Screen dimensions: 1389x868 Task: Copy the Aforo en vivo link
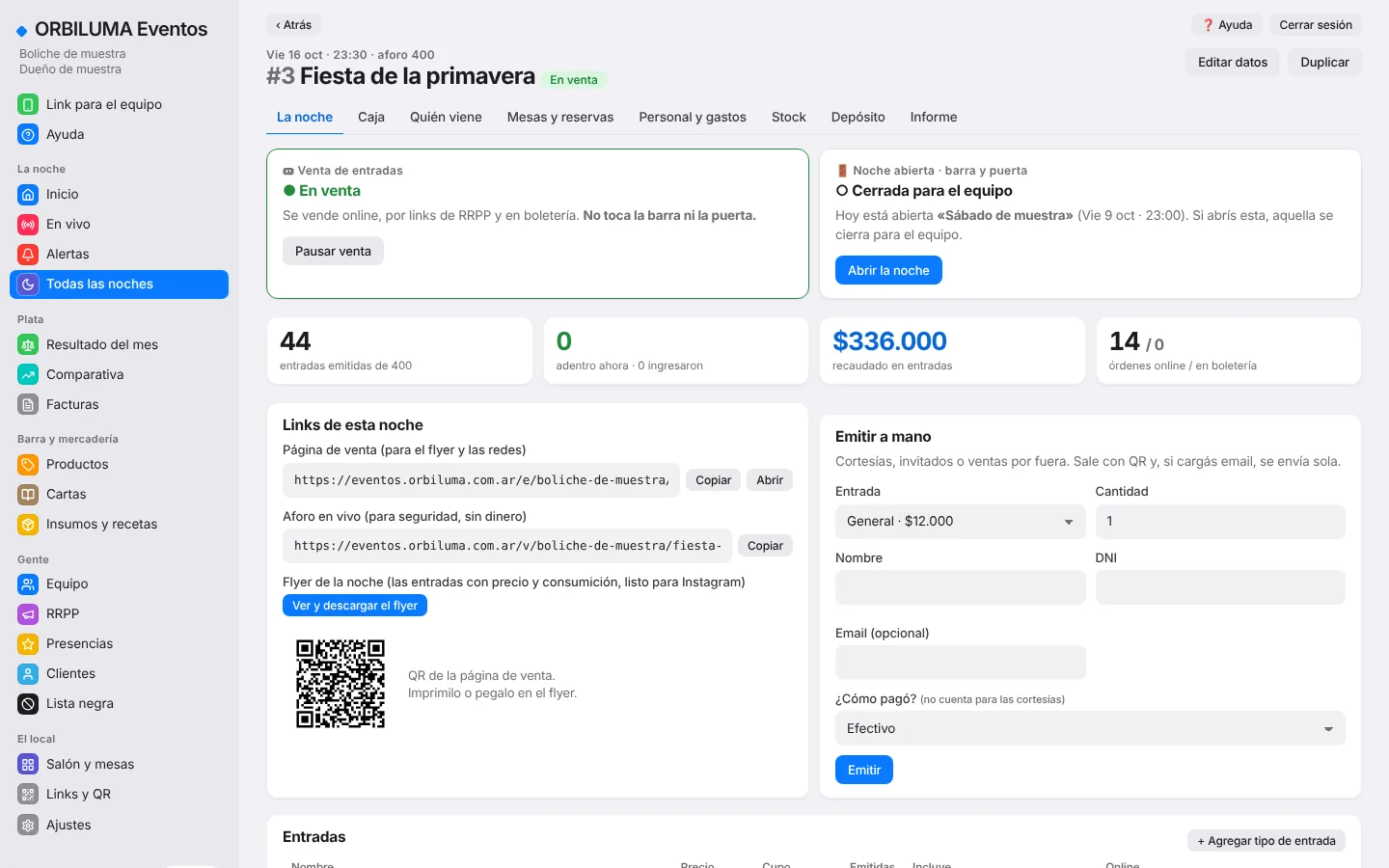tap(765, 546)
